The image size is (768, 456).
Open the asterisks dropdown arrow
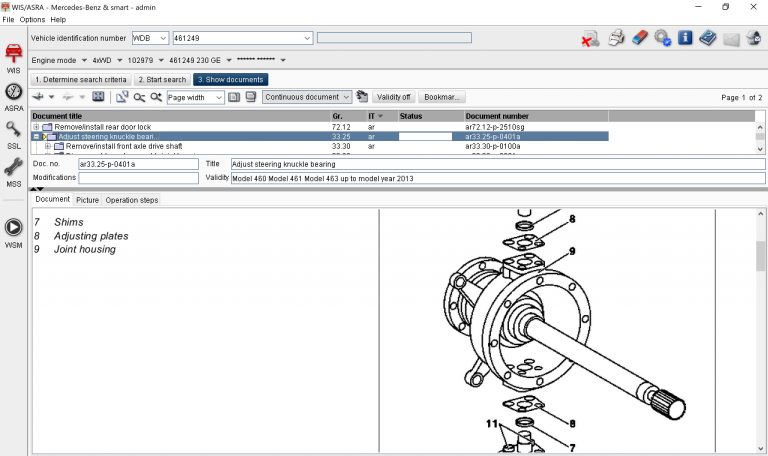pyautogui.click(x=283, y=60)
